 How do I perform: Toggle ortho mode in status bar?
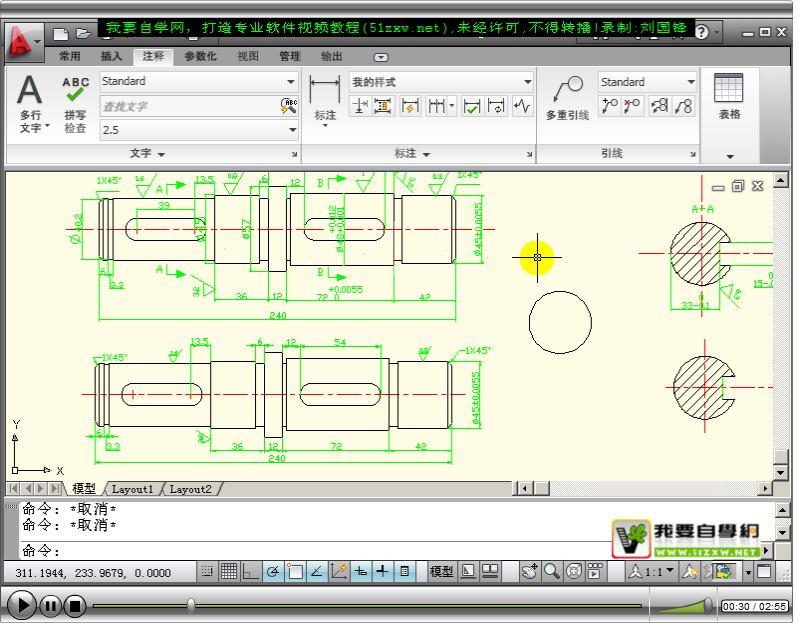coord(251,572)
